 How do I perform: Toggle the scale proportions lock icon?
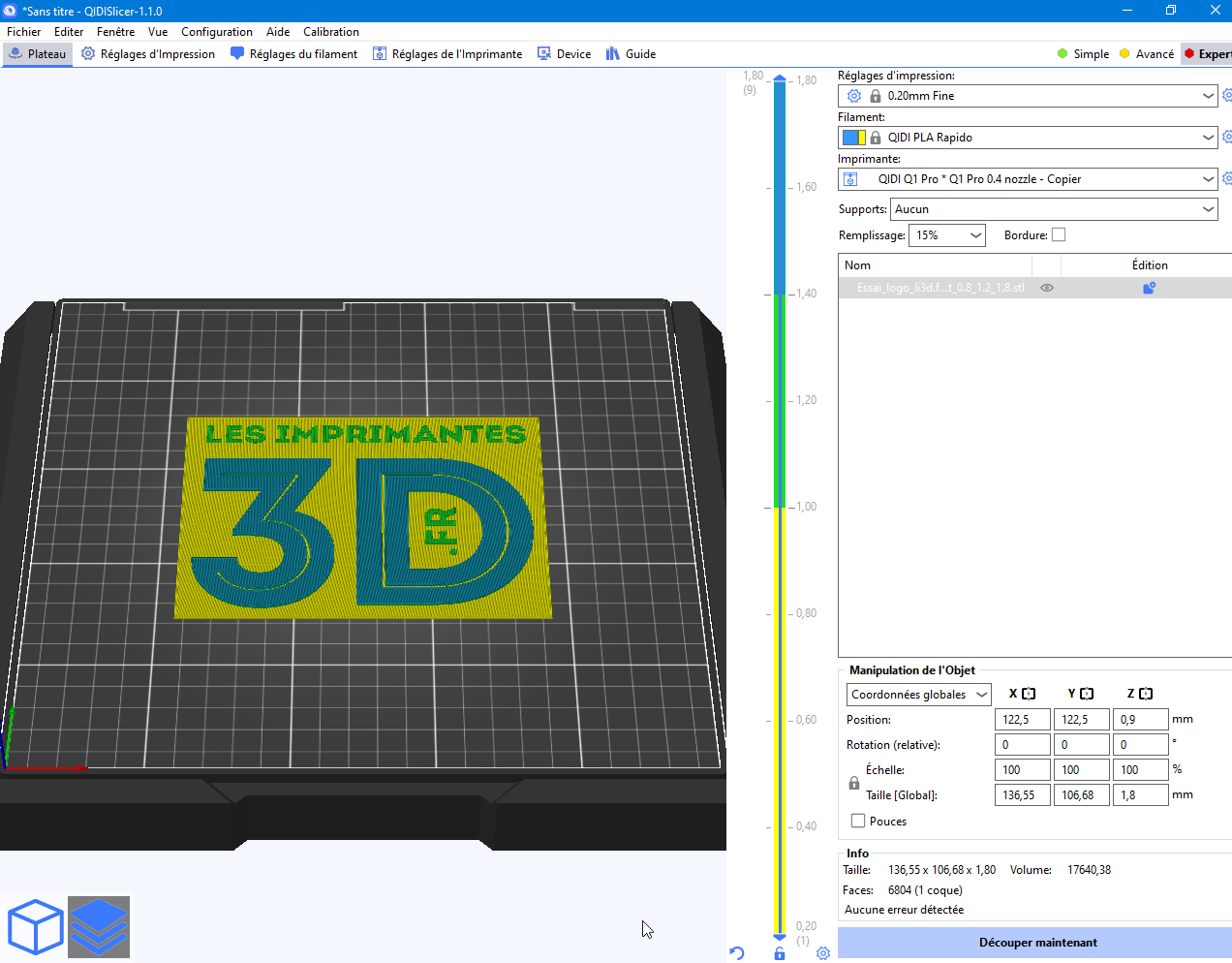tap(854, 783)
